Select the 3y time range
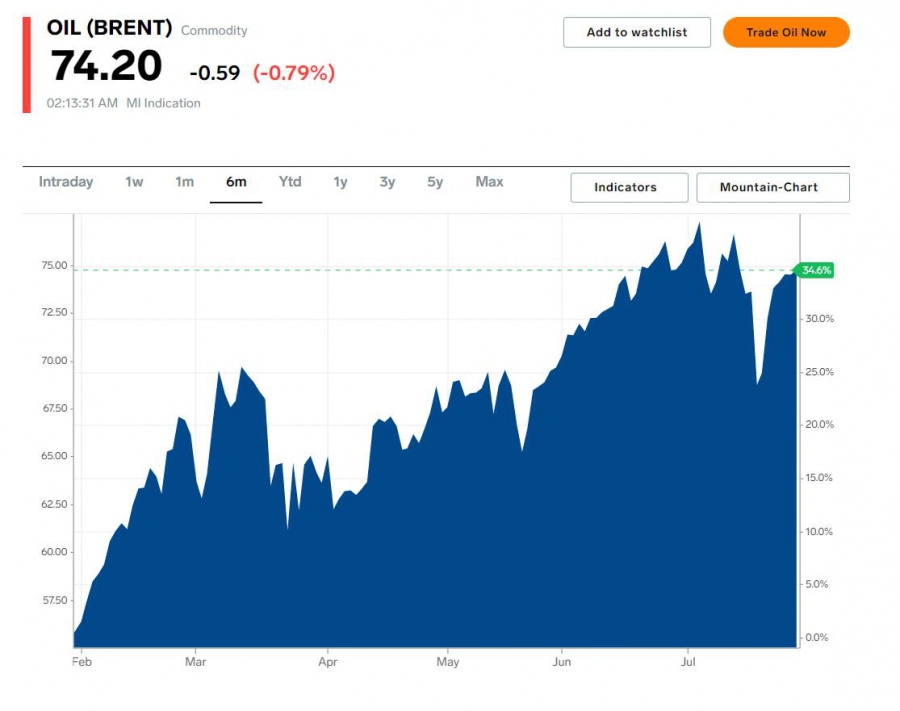The width and height of the screenshot is (900, 711). coord(387,182)
